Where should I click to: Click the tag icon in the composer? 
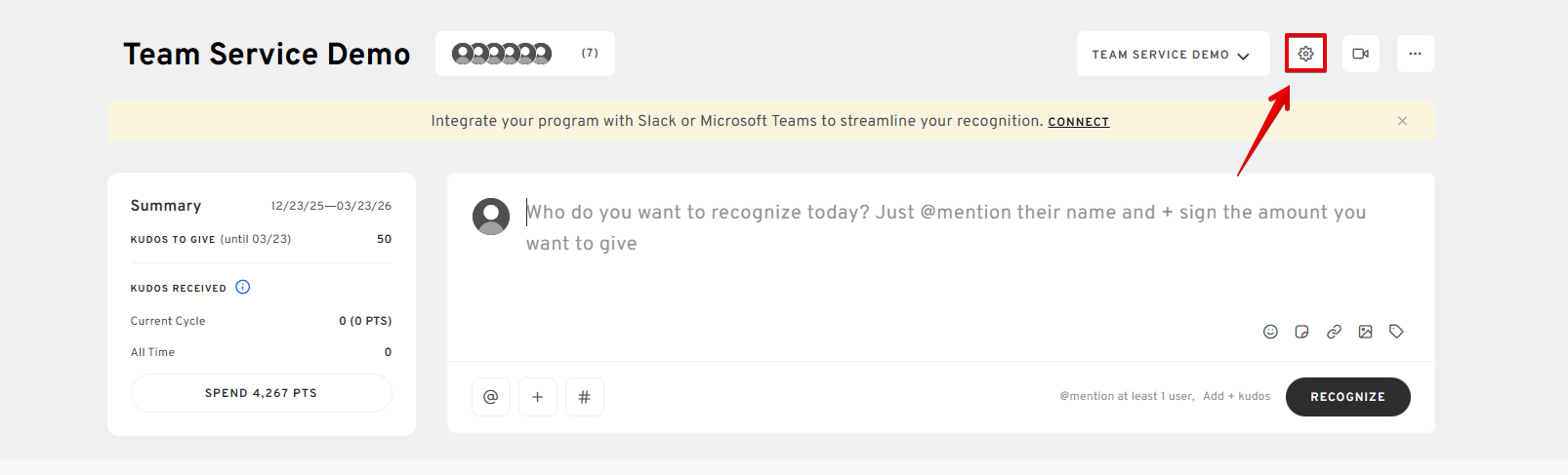coord(1396,332)
